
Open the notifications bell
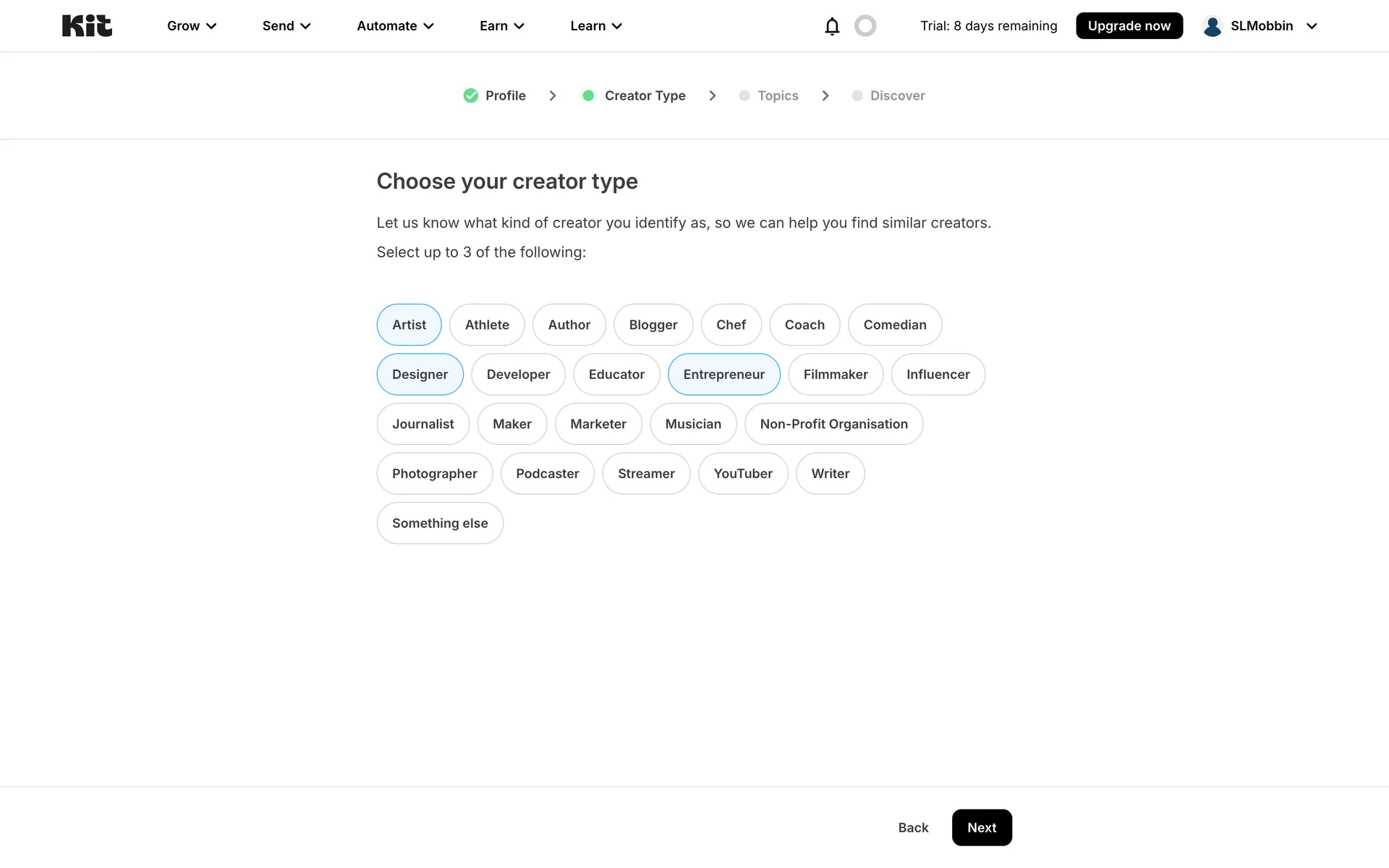tap(832, 26)
